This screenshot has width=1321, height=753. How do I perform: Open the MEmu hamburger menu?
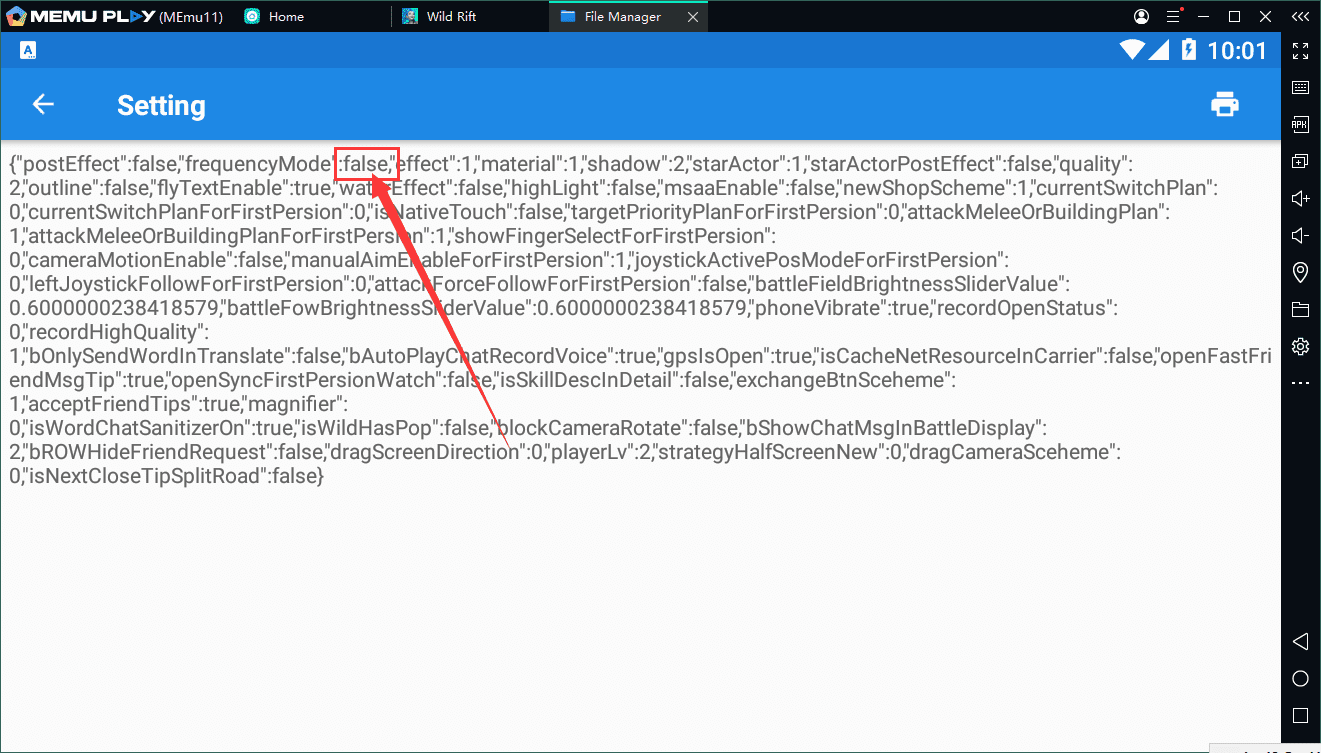click(1174, 17)
